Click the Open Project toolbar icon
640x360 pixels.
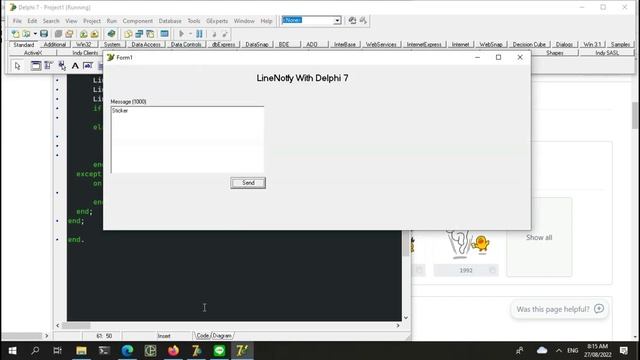click(x=69, y=34)
